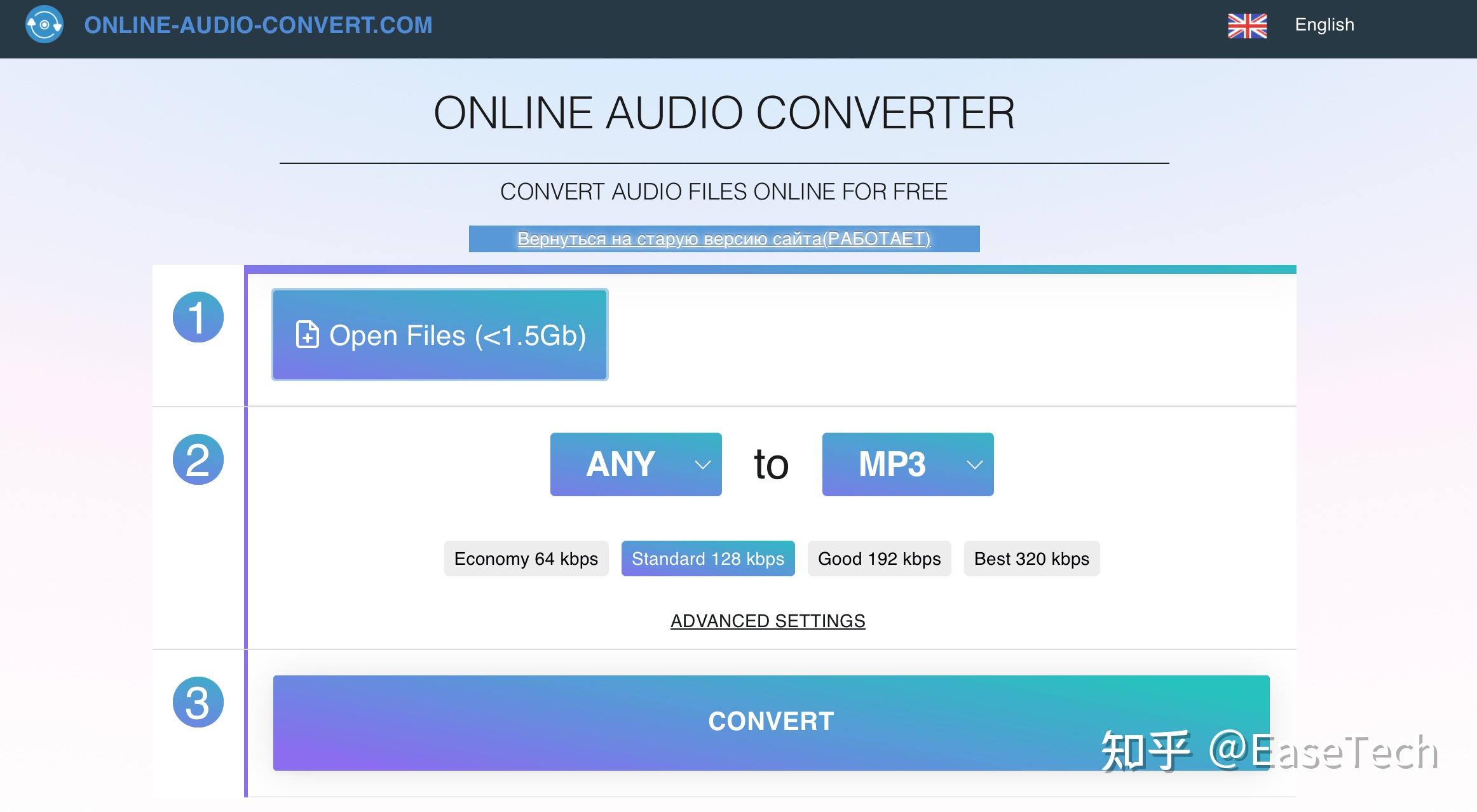Click the UK flag language icon
The width and height of the screenshot is (1477, 812).
click(1248, 25)
